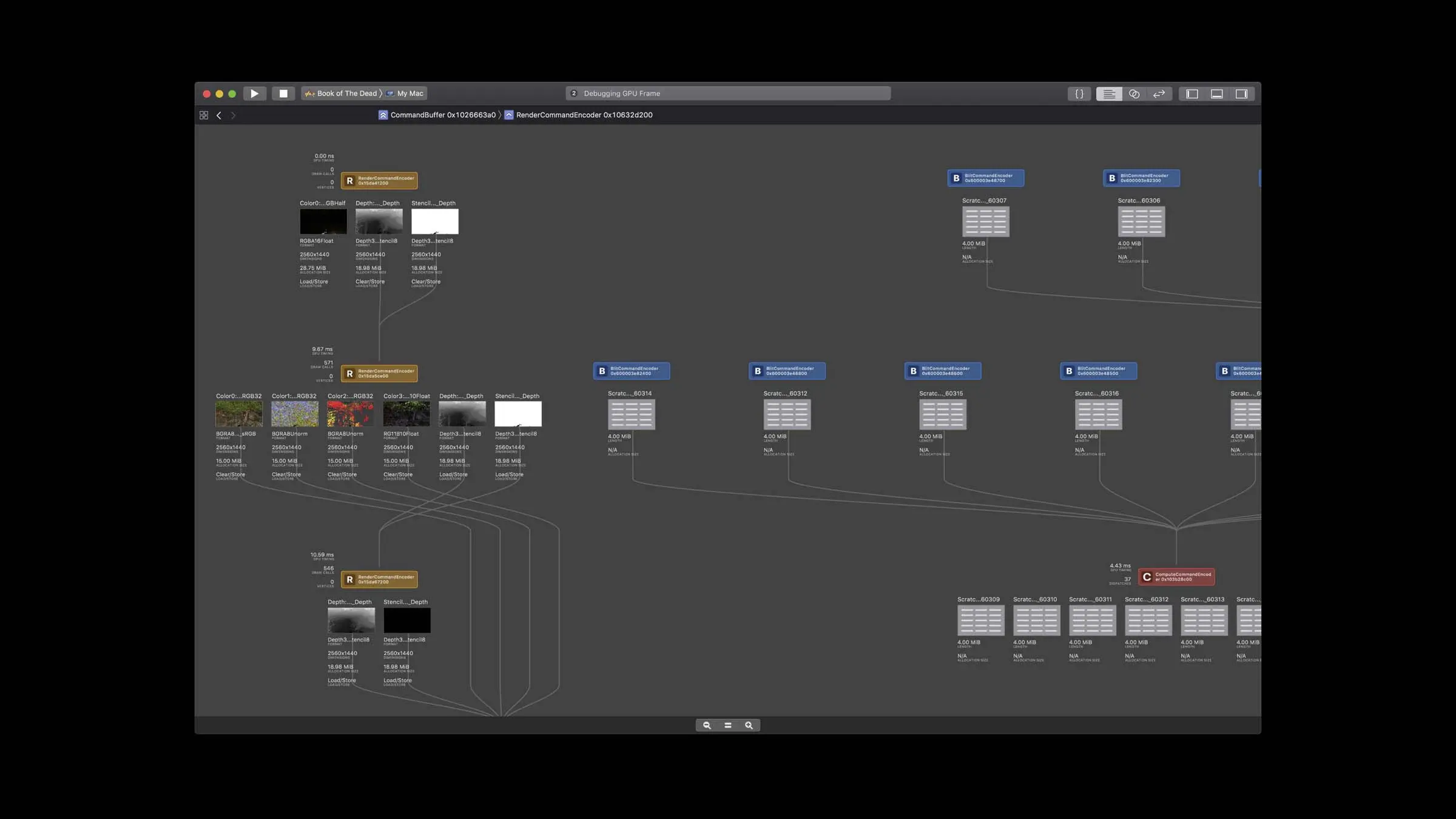The image size is (1456, 819).
Task: Click the Color2 RGB32 red texture thumbnail
Action: click(x=351, y=414)
